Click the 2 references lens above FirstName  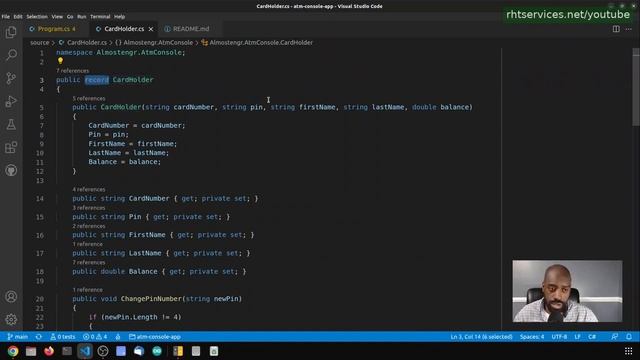tap(89, 226)
